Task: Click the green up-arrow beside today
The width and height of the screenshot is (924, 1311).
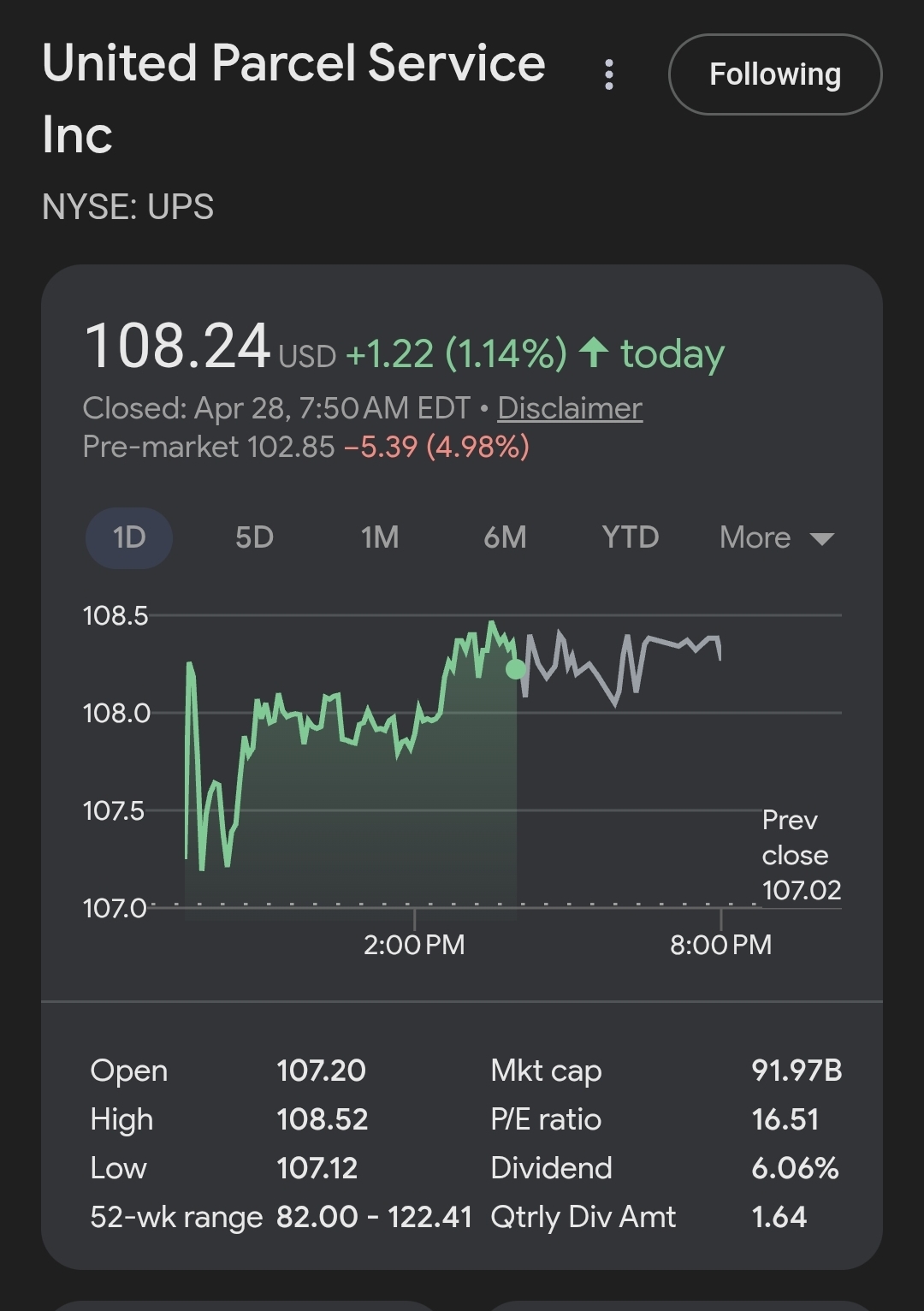Action: [x=594, y=352]
